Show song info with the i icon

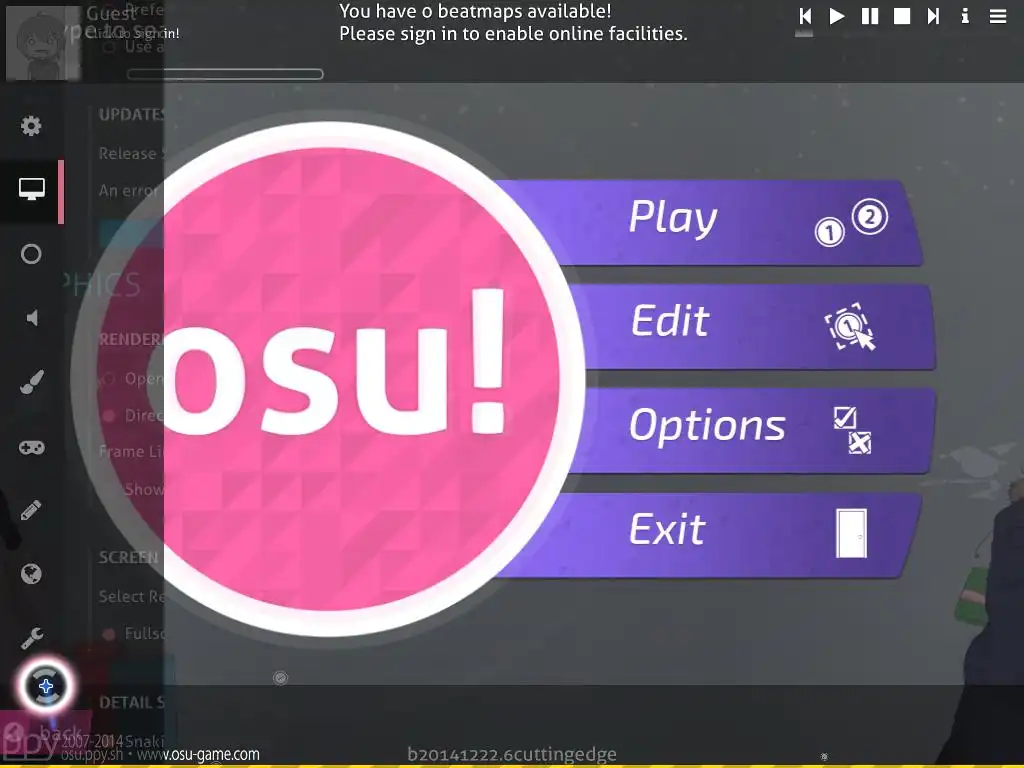pos(965,16)
